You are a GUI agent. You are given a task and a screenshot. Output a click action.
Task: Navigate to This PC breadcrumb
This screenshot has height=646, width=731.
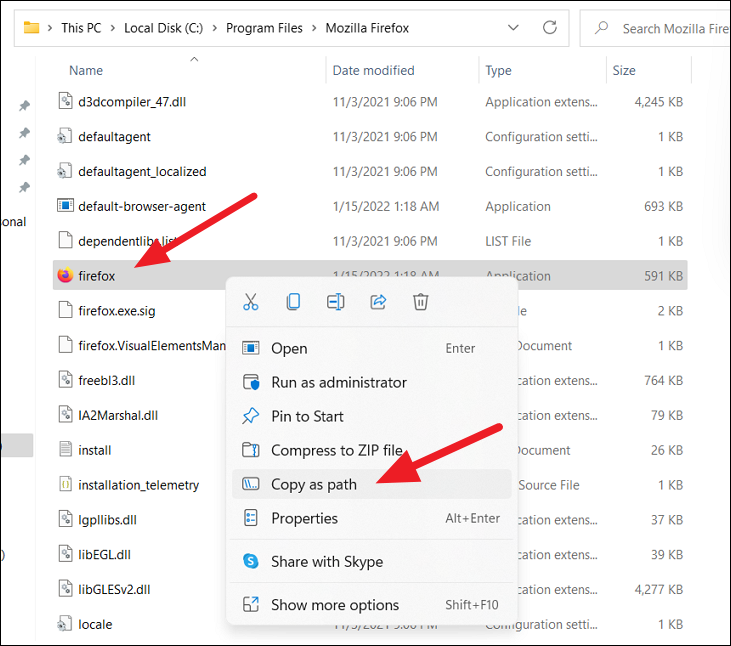pyautogui.click(x=81, y=28)
